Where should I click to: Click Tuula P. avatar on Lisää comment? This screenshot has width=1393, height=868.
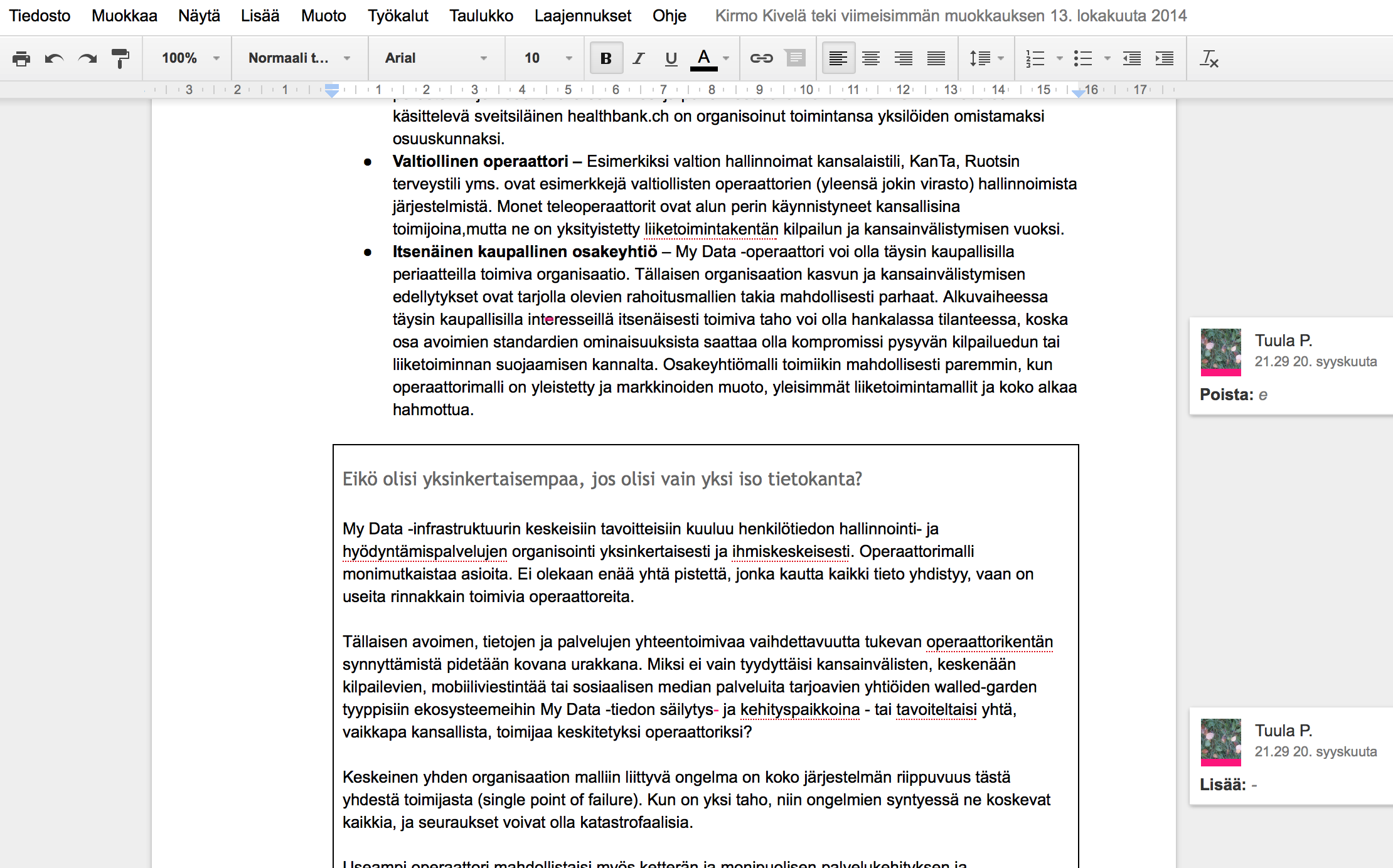(1221, 742)
